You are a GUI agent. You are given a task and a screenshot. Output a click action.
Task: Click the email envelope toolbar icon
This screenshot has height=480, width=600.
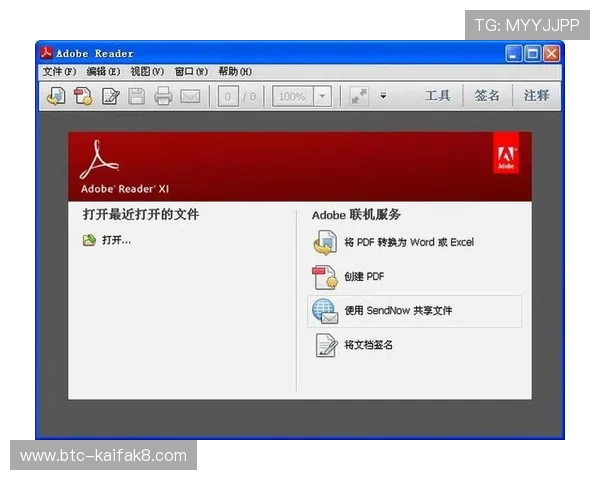[x=190, y=96]
